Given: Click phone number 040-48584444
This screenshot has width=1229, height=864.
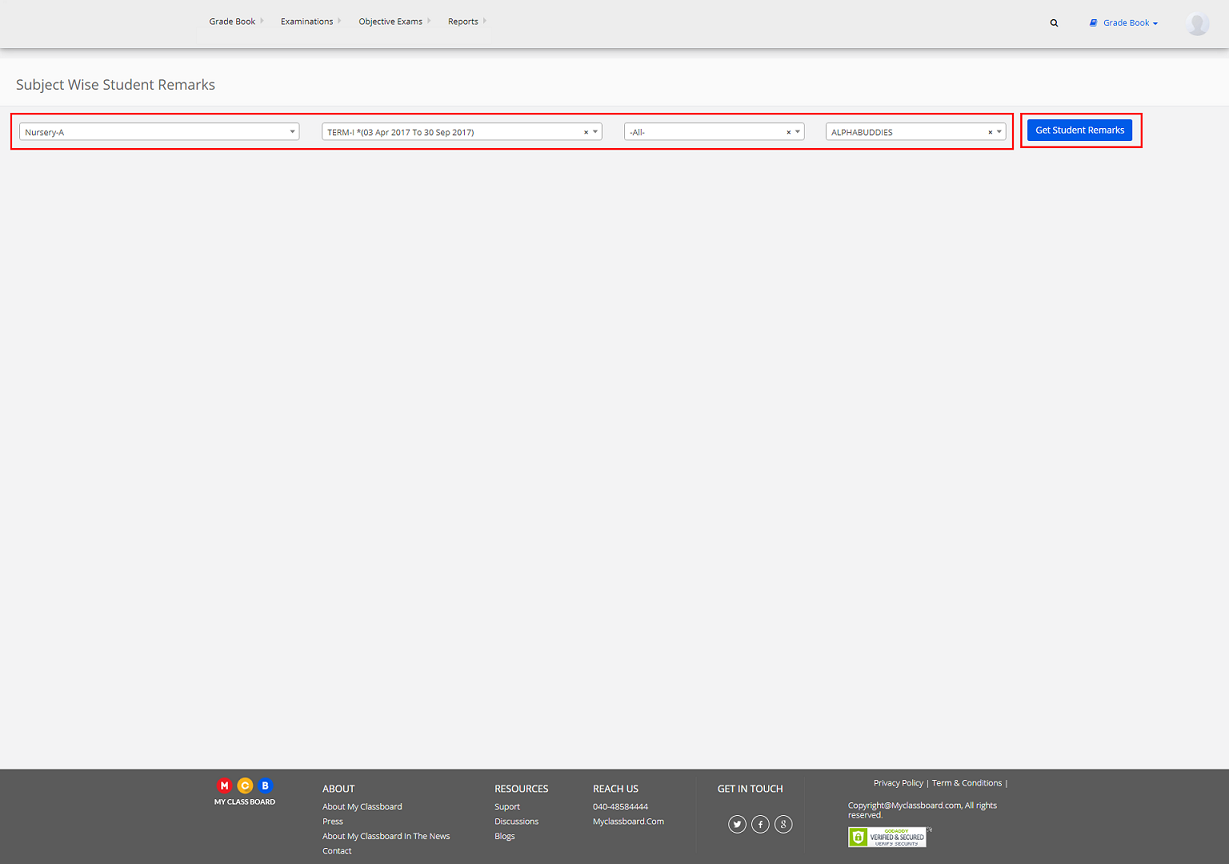Looking at the screenshot, I should 620,807.
